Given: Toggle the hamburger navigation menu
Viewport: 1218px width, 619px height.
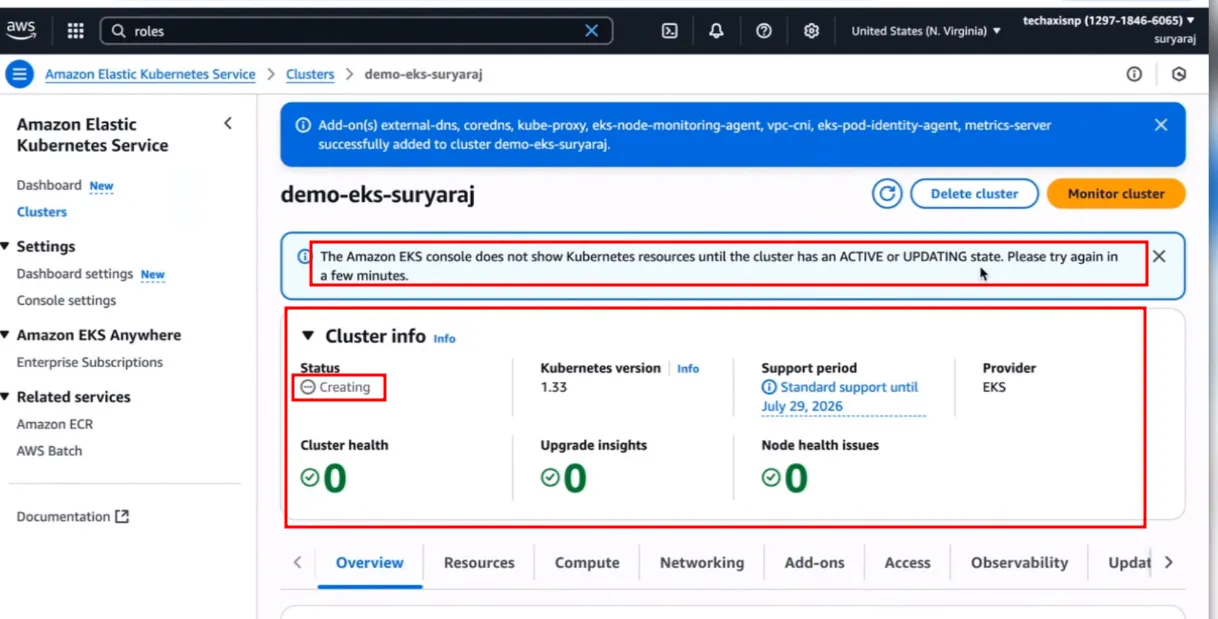Looking at the screenshot, I should (x=19, y=74).
